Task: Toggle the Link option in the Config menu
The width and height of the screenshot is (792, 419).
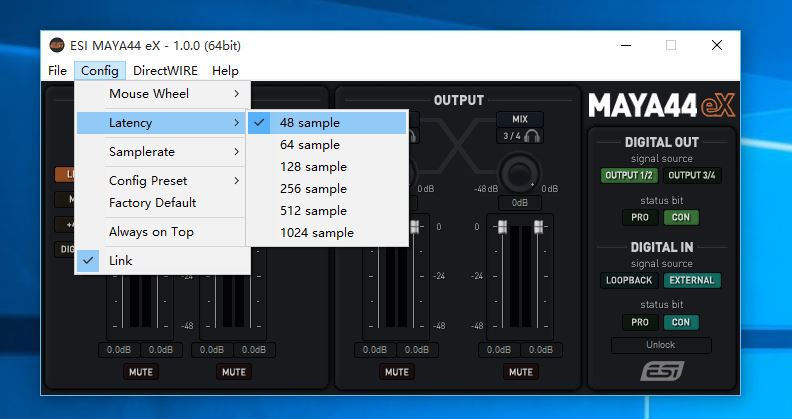Action: (x=120, y=260)
